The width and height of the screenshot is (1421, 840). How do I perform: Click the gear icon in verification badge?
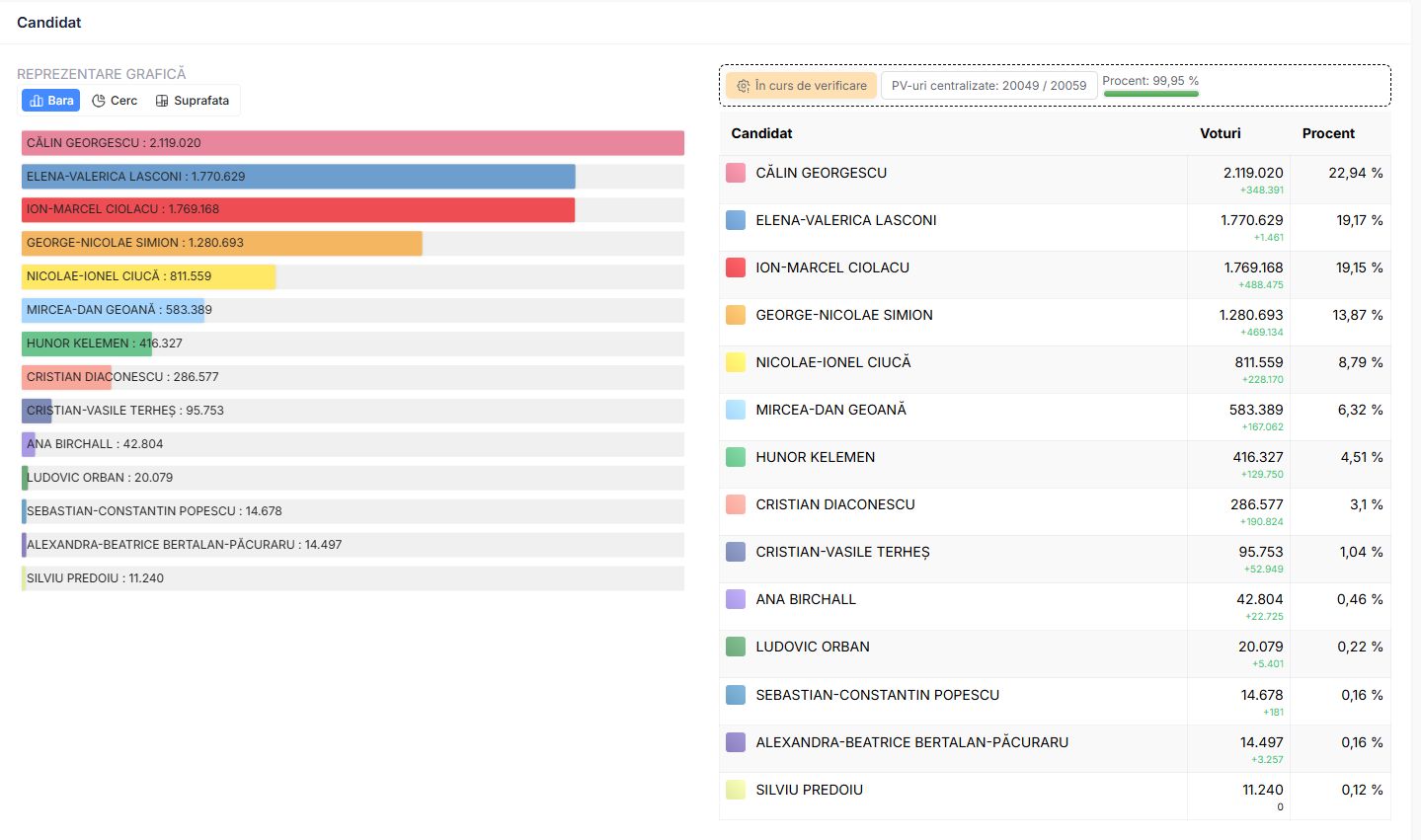tap(743, 86)
